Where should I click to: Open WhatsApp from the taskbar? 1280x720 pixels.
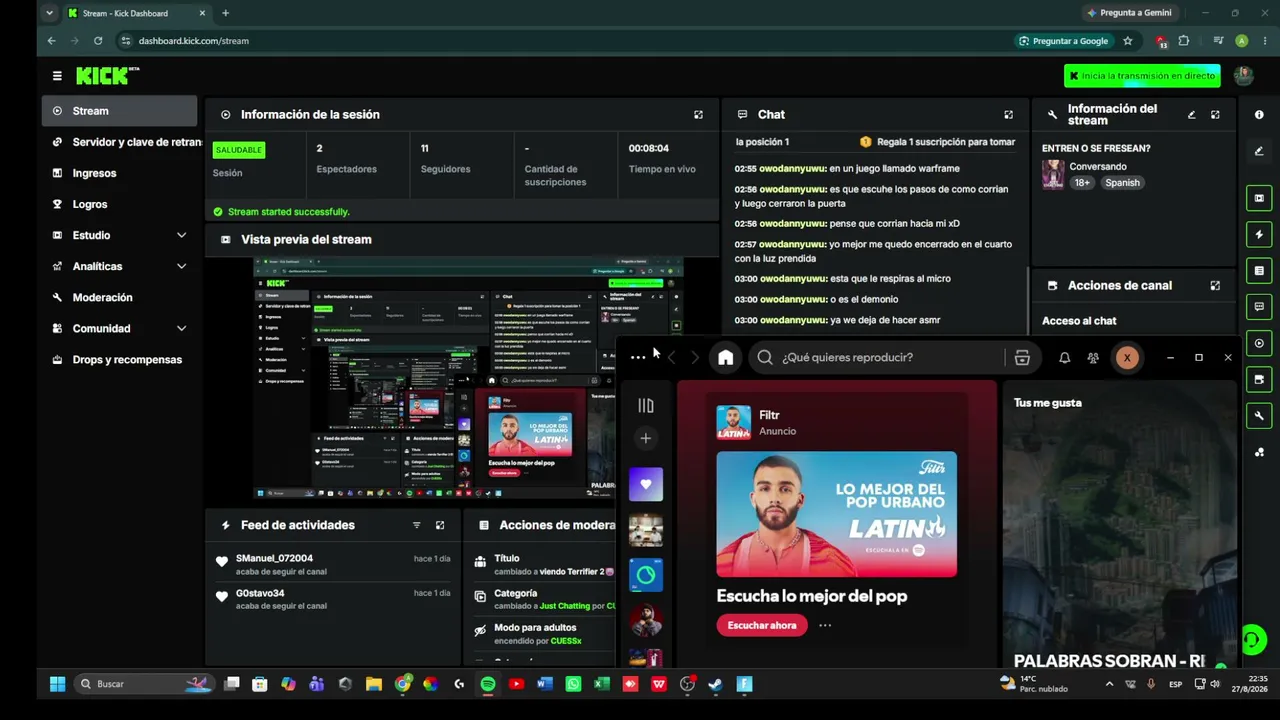point(573,684)
